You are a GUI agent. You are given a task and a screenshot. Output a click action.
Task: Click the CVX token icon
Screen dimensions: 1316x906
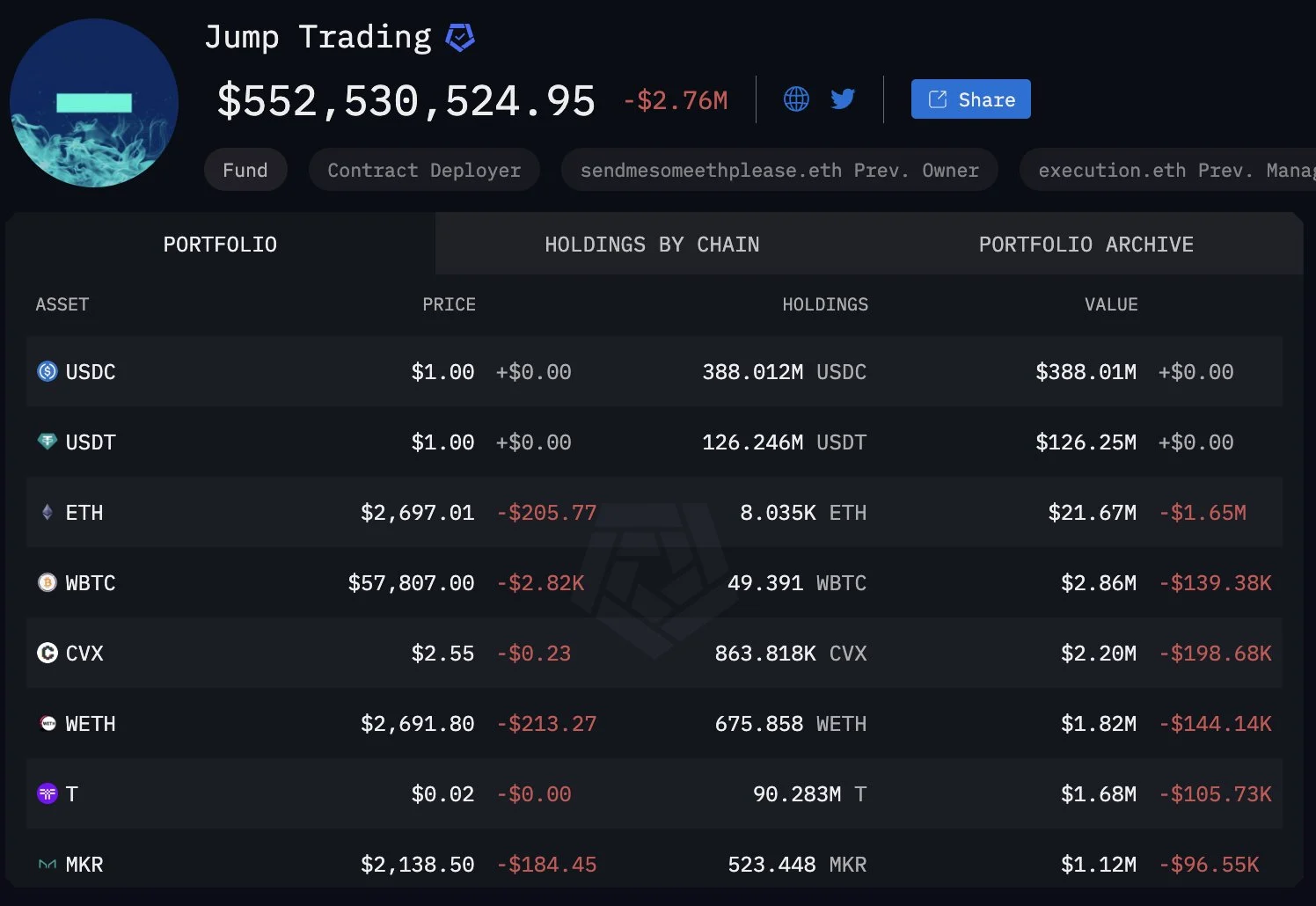[48, 653]
